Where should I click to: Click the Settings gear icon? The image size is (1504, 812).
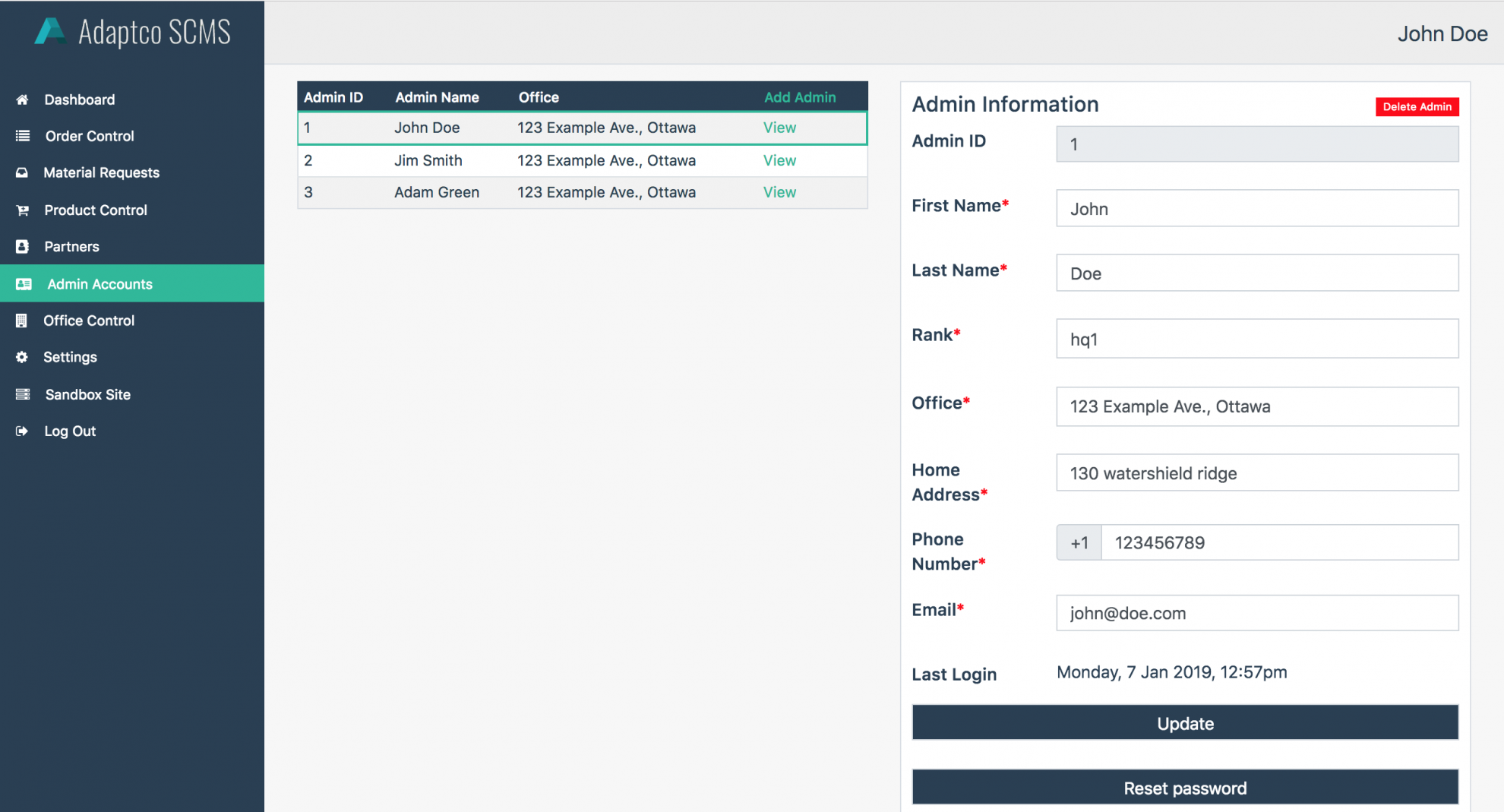pyautogui.click(x=22, y=357)
